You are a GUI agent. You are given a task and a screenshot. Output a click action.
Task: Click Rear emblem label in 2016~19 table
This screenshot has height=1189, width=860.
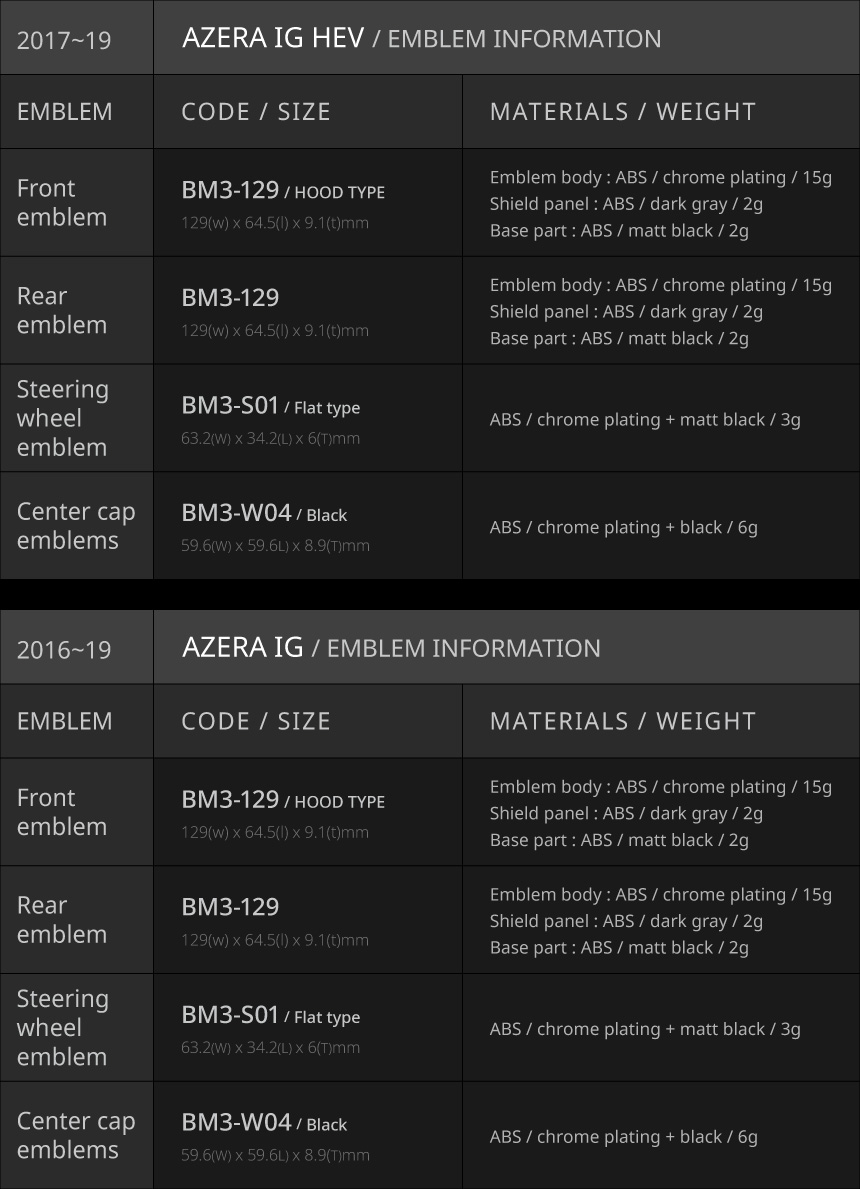(x=62, y=919)
